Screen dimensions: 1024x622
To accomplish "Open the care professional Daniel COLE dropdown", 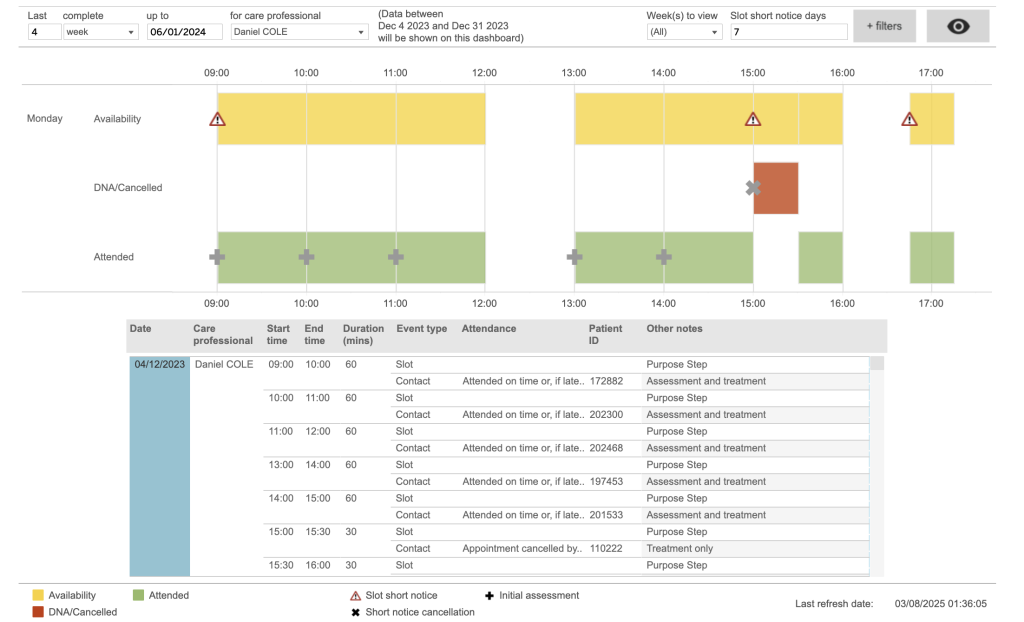I will tap(299, 32).
